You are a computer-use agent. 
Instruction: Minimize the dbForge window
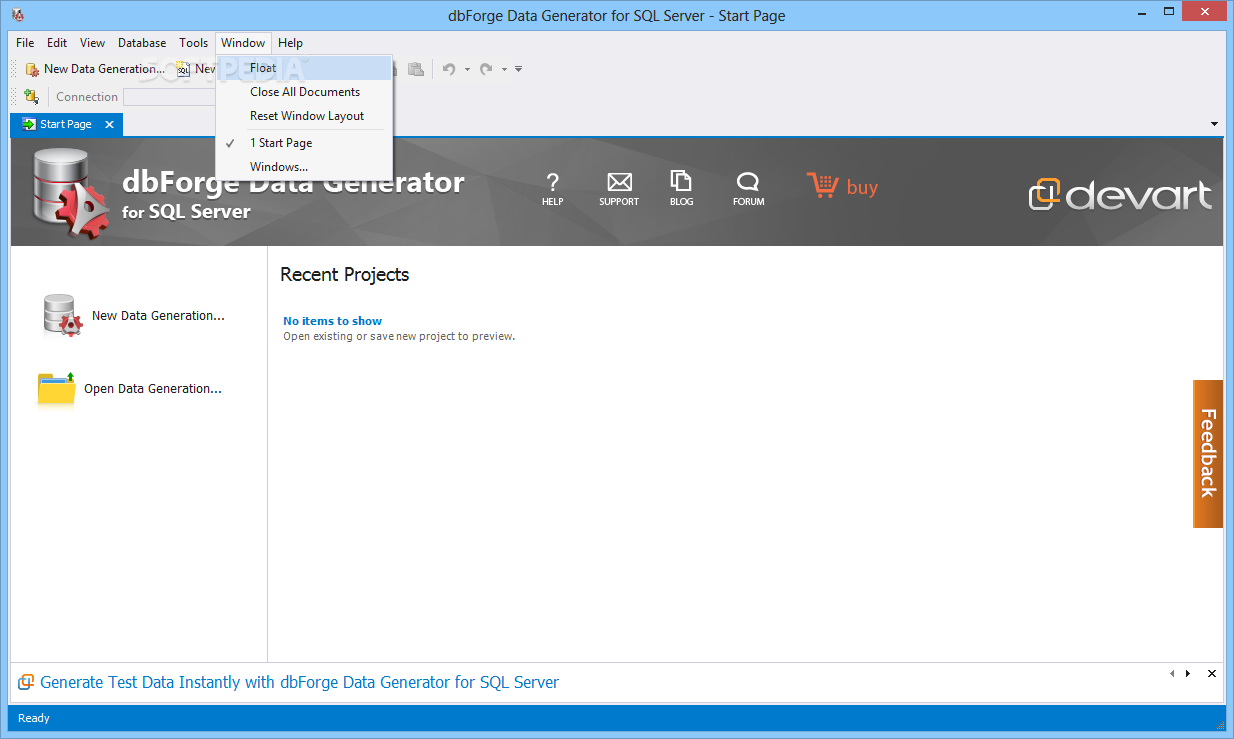pos(1140,15)
